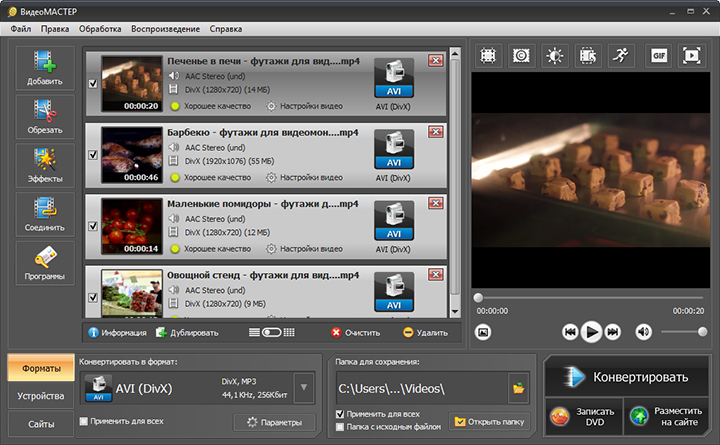Switch to the Устройства tab
This screenshot has width=720, height=445.
click(x=41, y=396)
